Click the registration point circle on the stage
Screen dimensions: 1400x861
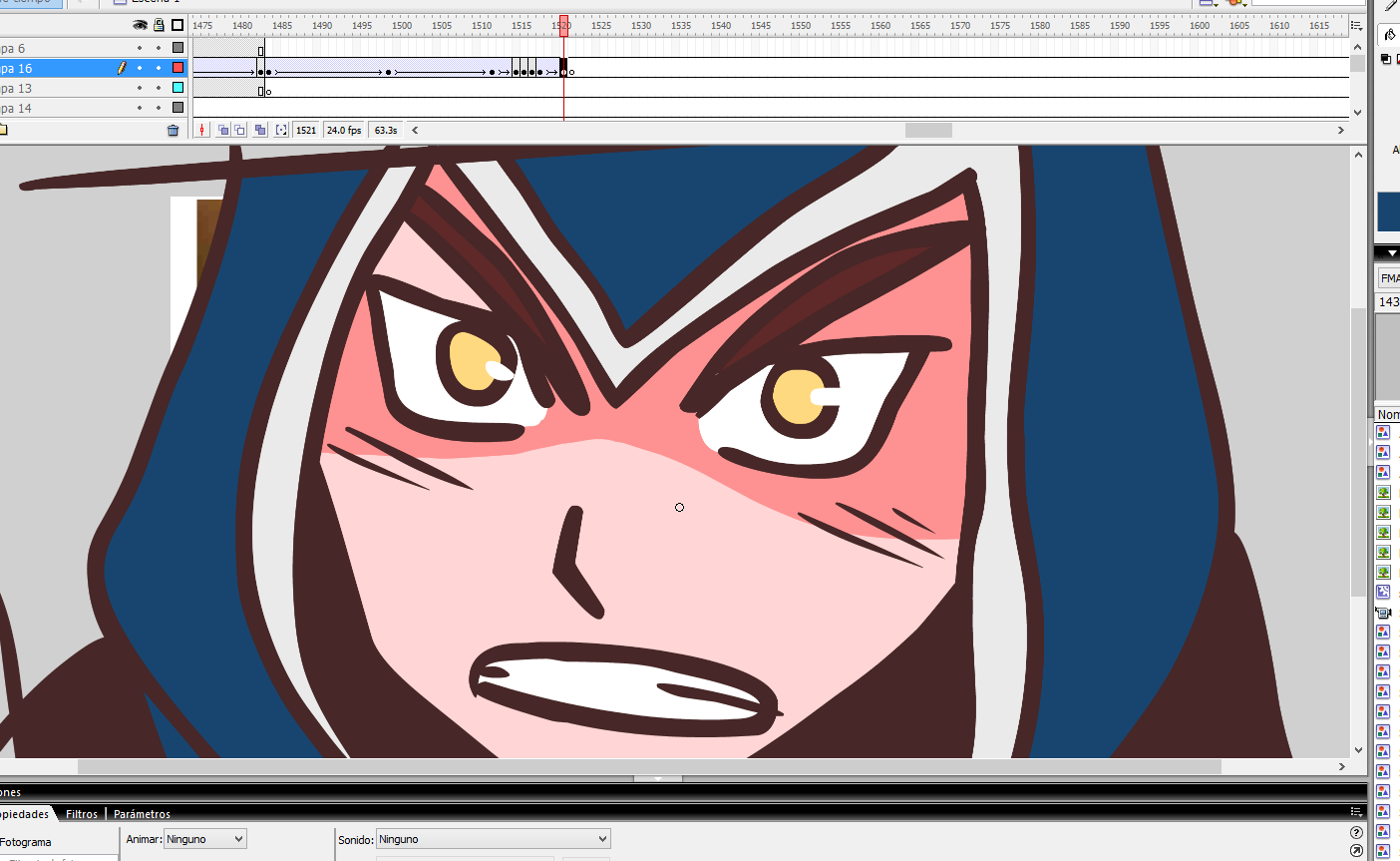pos(680,507)
